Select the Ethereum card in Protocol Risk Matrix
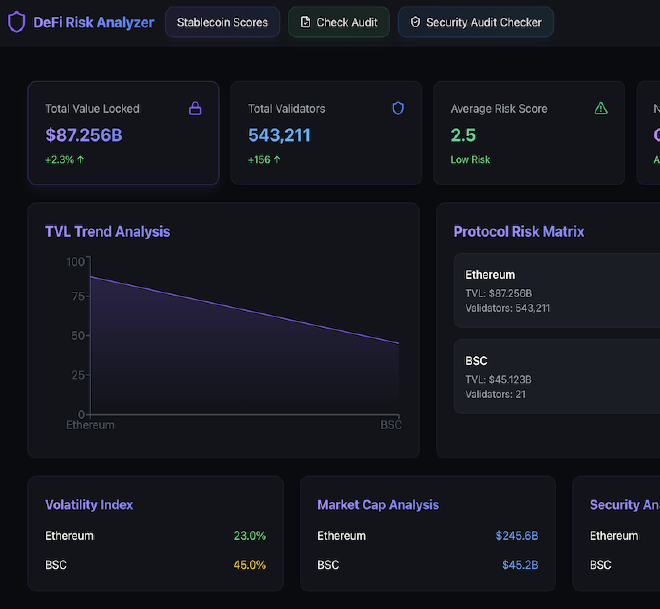The width and height of the screenshot is (660, 609). (557, 290)
